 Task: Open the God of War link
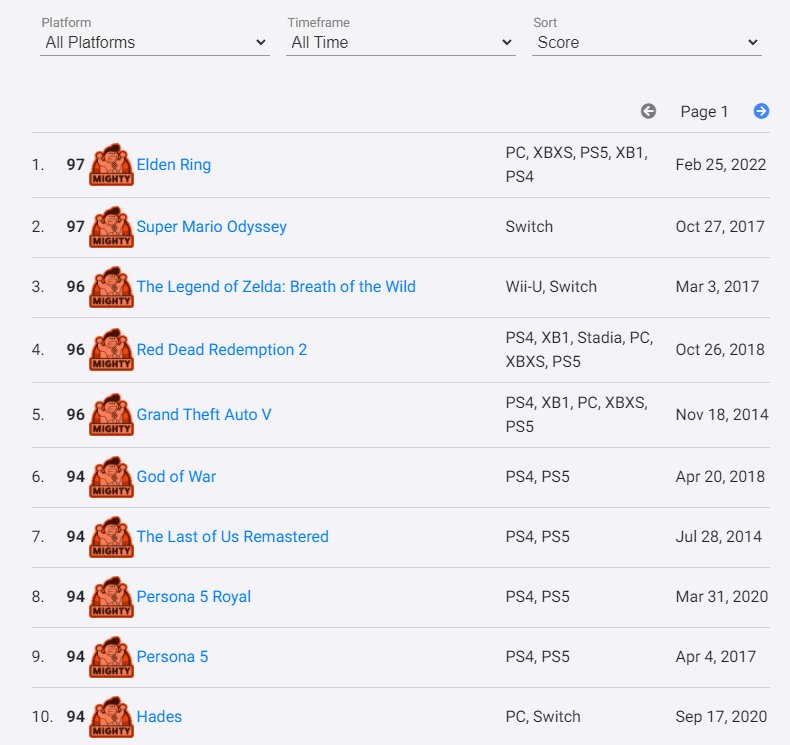click(176, 477)
